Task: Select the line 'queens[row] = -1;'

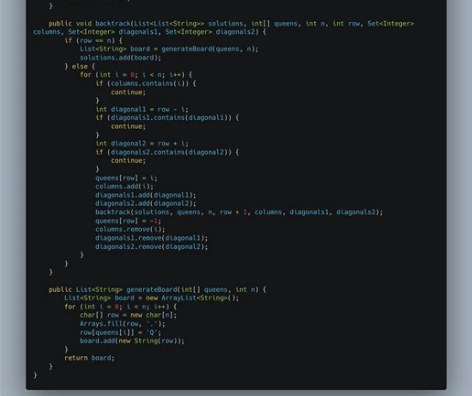Action: click(x=128, y=221)
